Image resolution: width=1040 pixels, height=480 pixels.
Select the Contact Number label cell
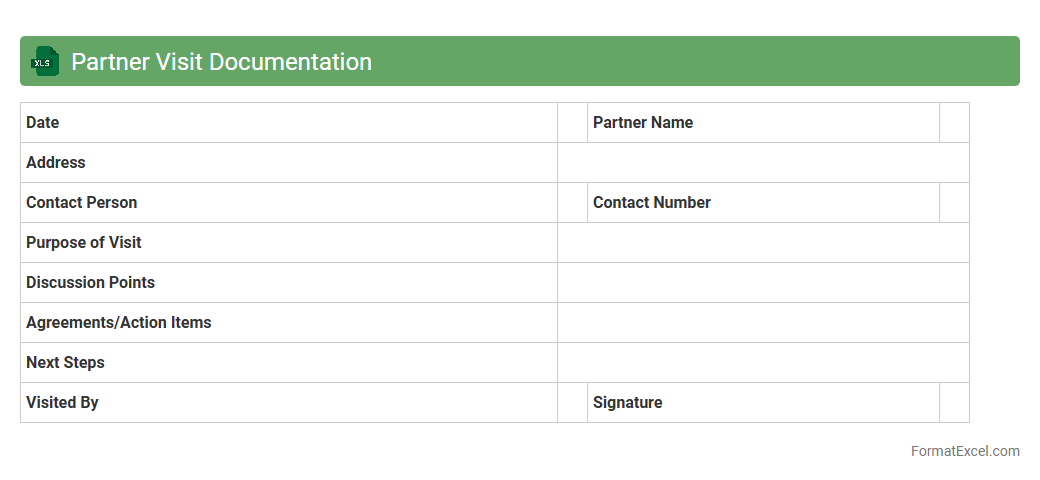coord(763,203)
